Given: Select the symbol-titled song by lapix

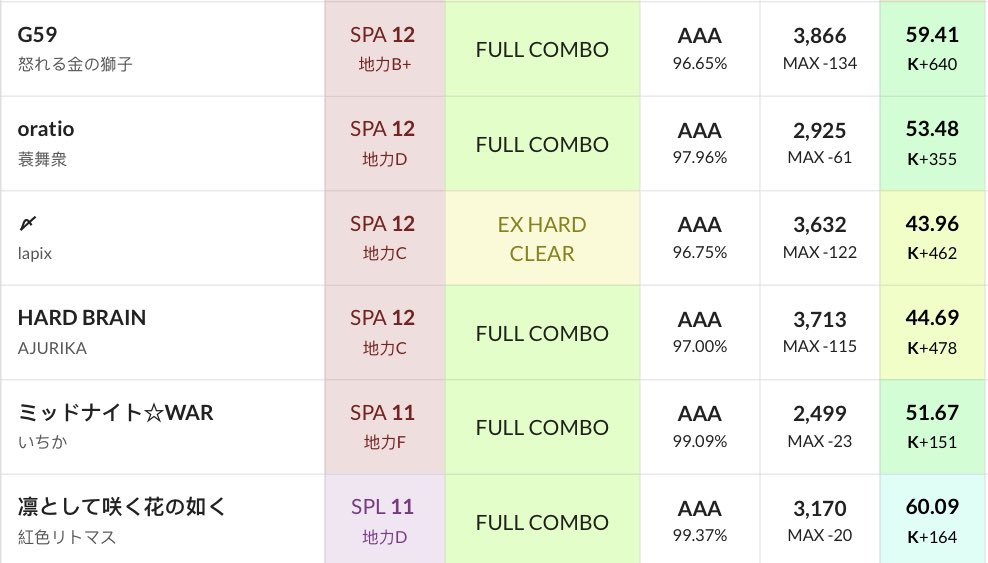Looking at the screenshot, I should click(27, 223).
